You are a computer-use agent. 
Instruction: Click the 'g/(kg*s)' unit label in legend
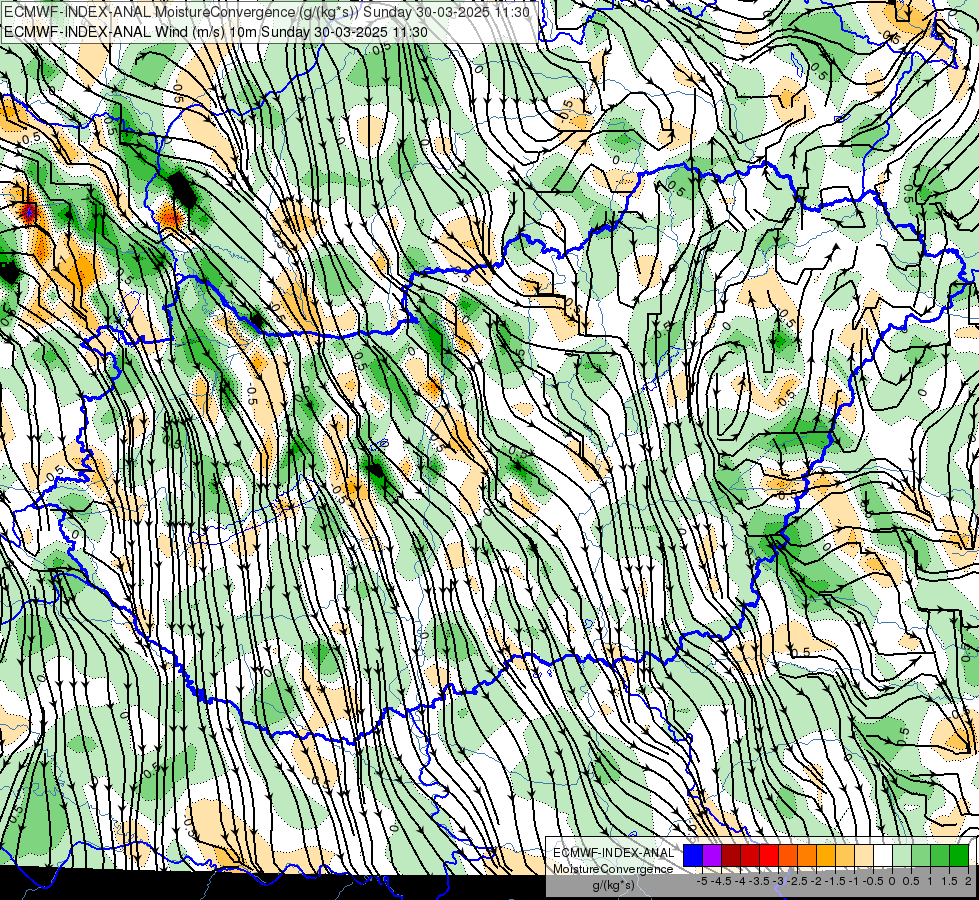(613, 885)
